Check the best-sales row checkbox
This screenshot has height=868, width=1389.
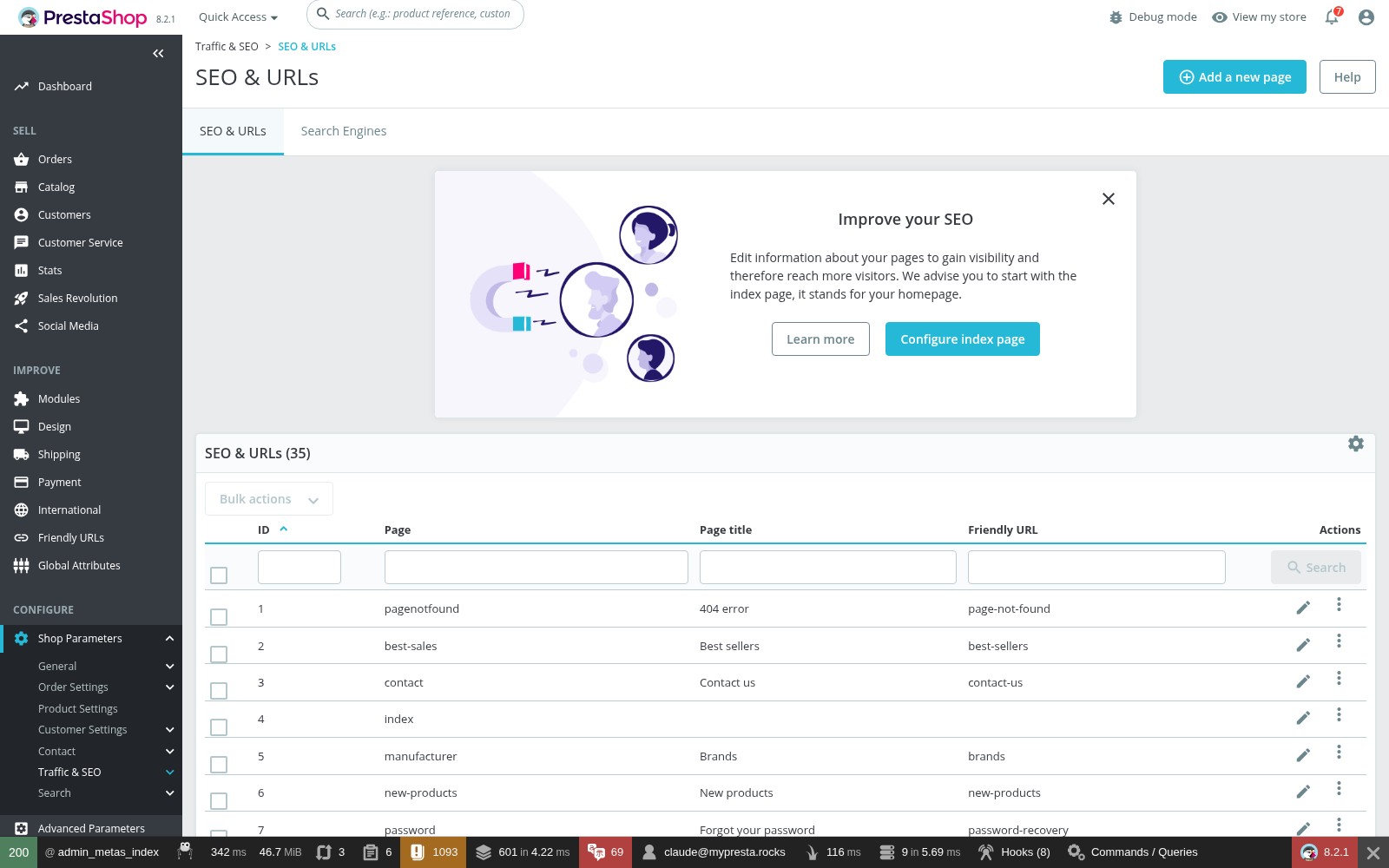tap(219, 654)
